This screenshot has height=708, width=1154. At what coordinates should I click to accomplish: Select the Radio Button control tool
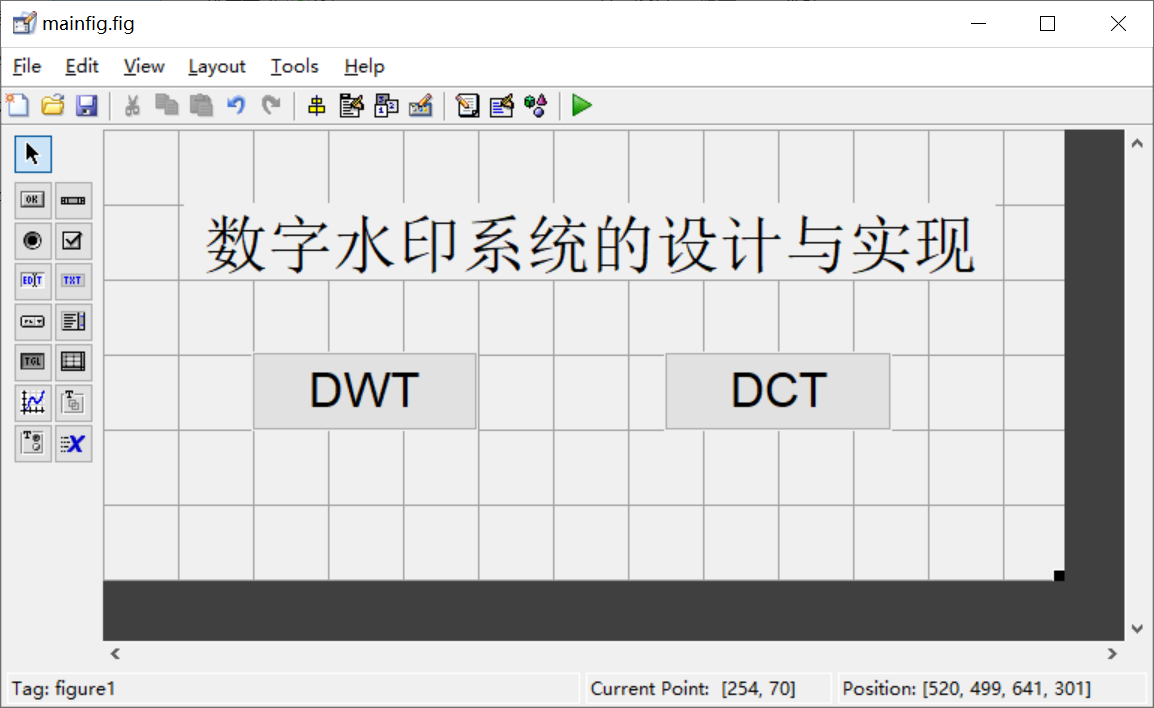(x=31, y=240)
